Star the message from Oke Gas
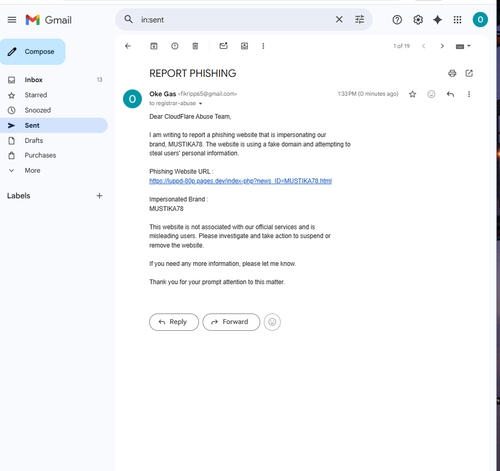This screenshot has height=471, width=500. [412, 94]
